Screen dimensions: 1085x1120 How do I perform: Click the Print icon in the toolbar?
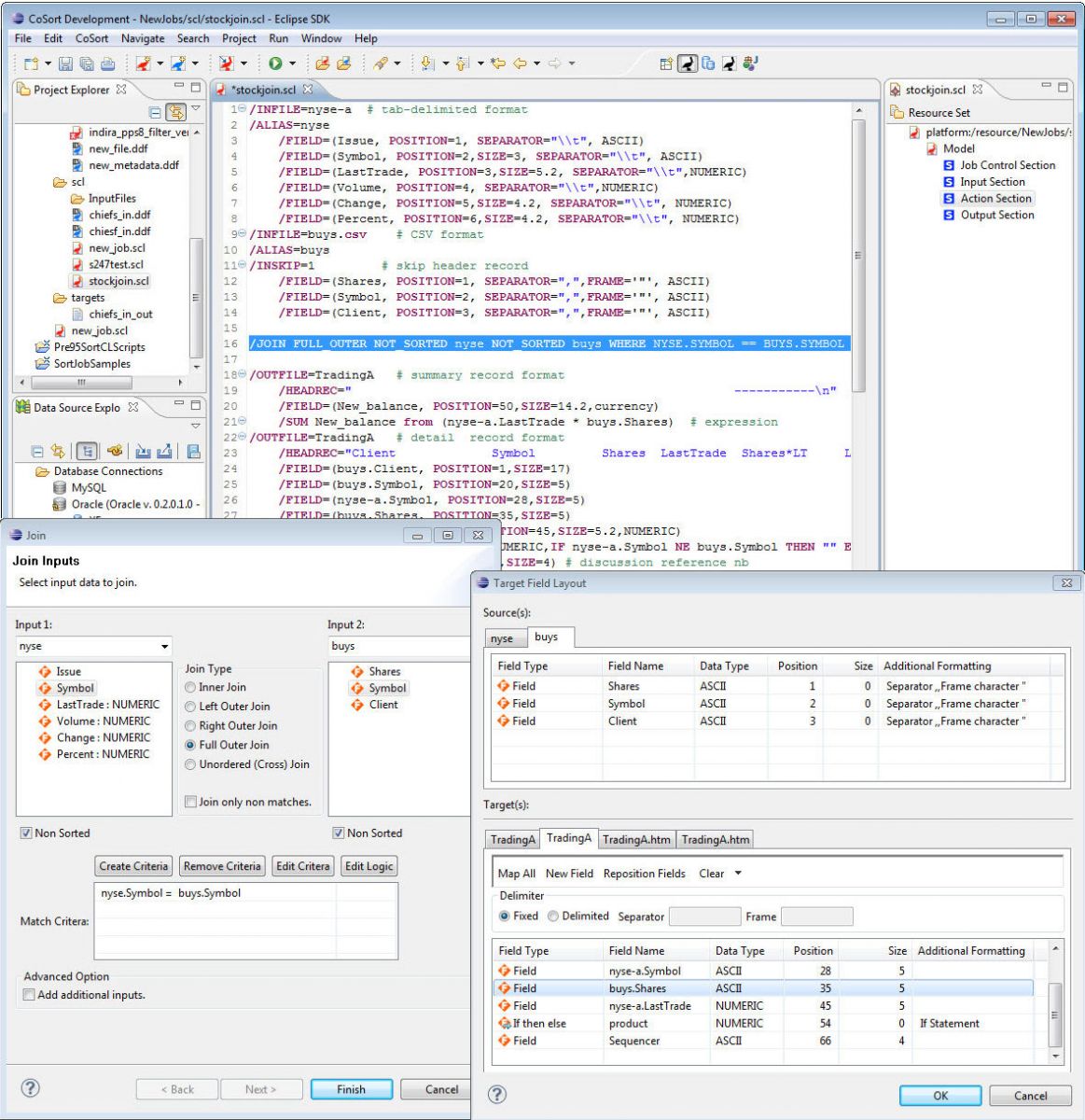pyautogui.click(x=108, y=63)
